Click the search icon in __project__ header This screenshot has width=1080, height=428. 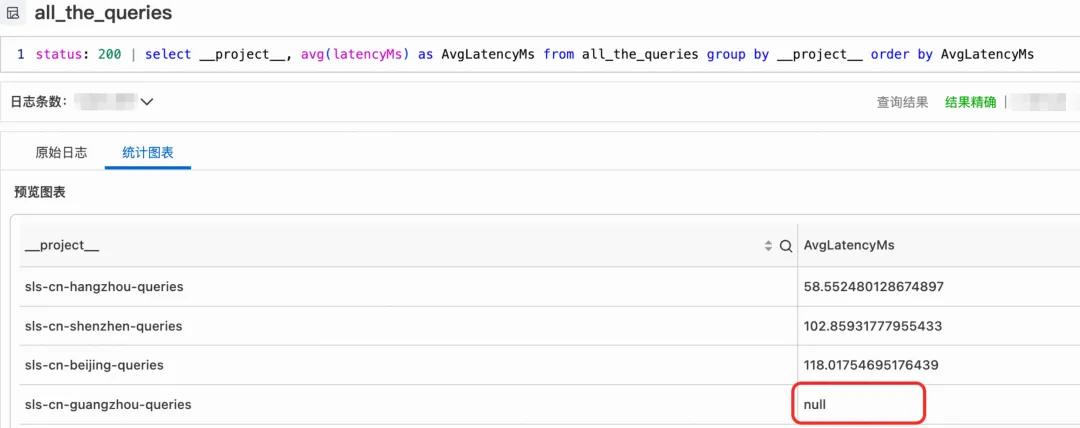pos(785,246)
